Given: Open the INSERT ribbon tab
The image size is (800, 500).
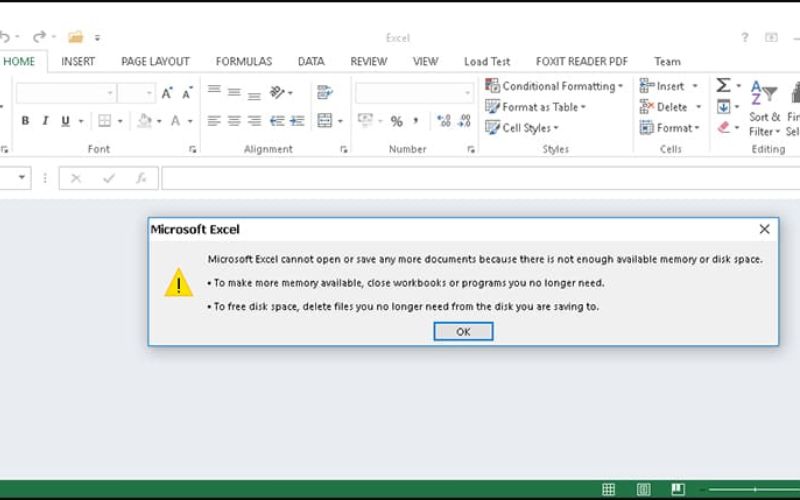Looking at the screenshot, I should tap(78, 62).
